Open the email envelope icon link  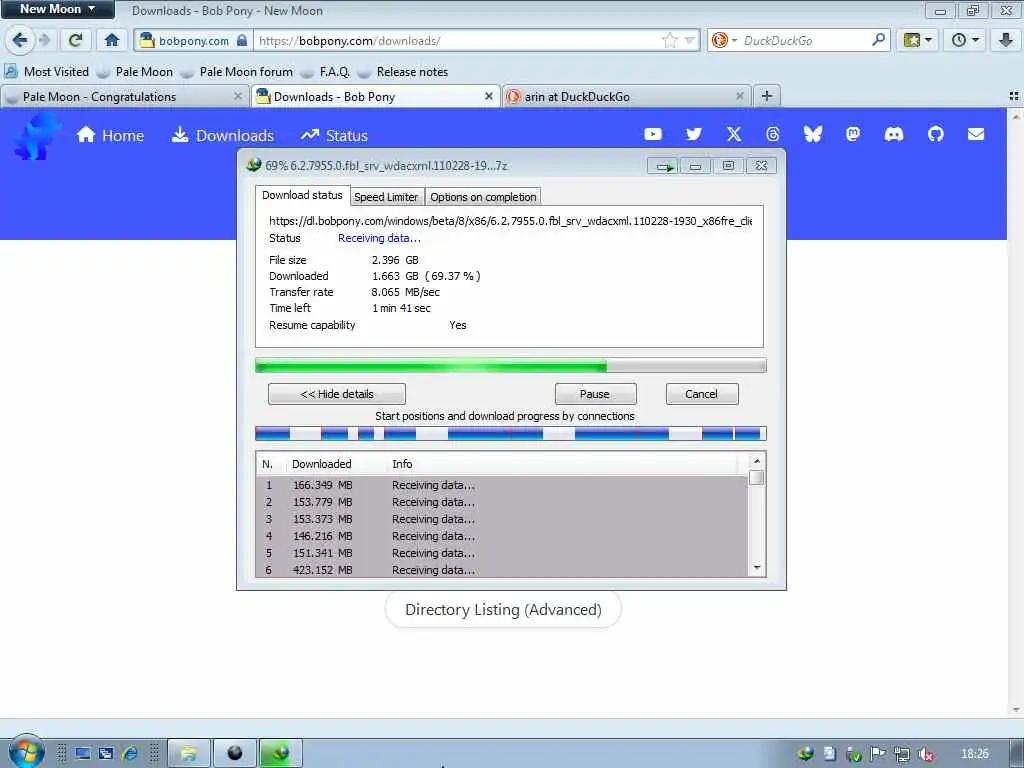[976, 134]
